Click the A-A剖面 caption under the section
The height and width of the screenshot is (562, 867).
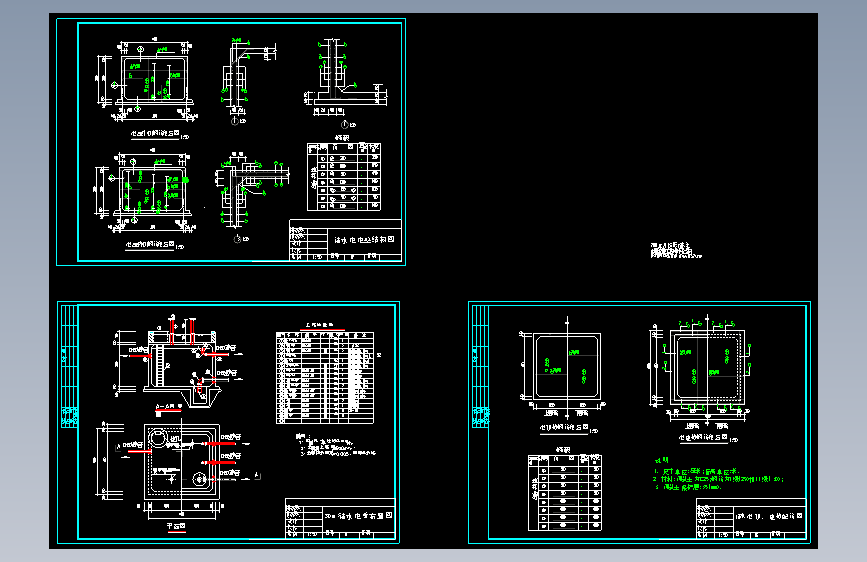coord(169,407)
